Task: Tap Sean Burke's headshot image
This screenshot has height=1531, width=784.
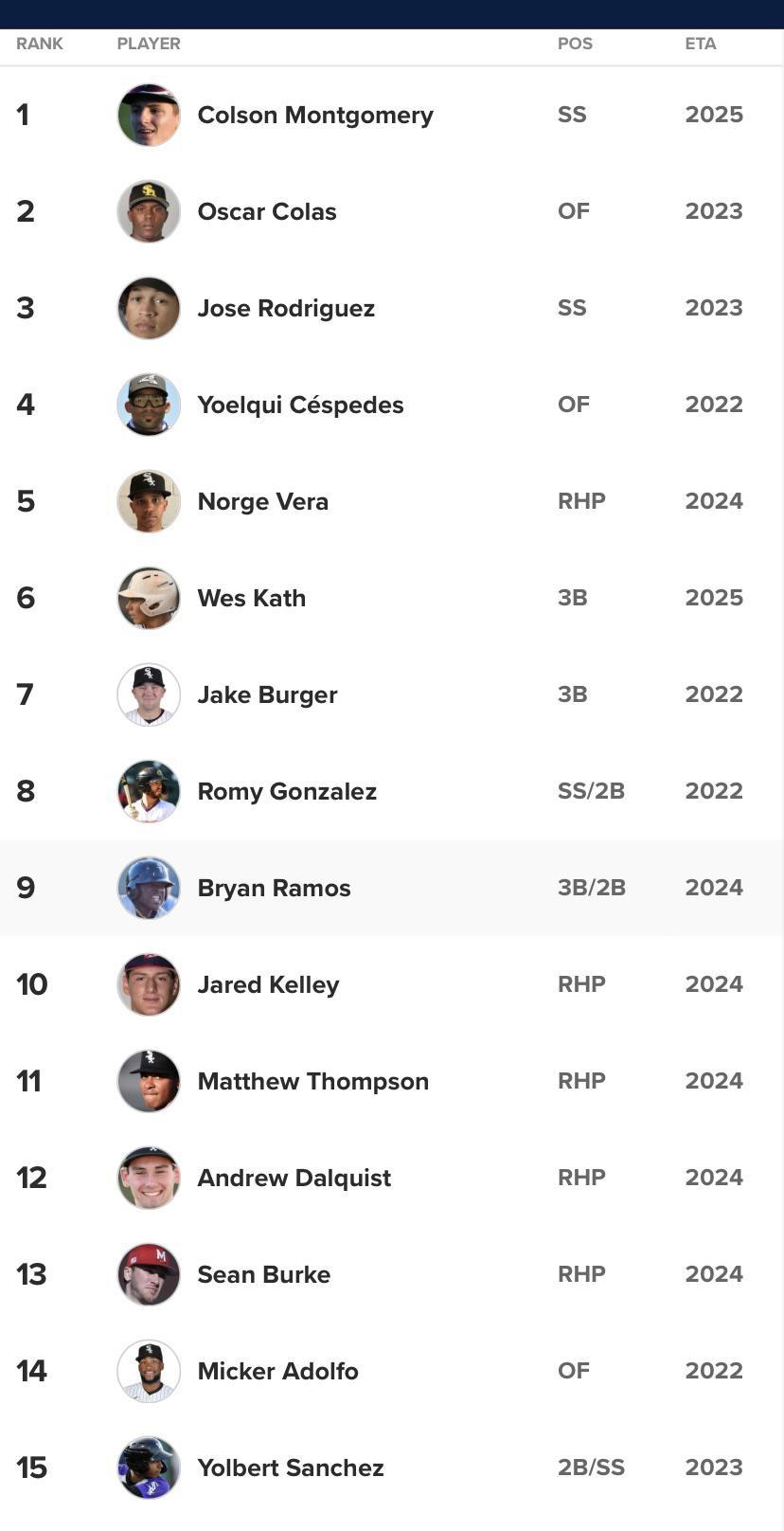Action: pos(149,1274)
